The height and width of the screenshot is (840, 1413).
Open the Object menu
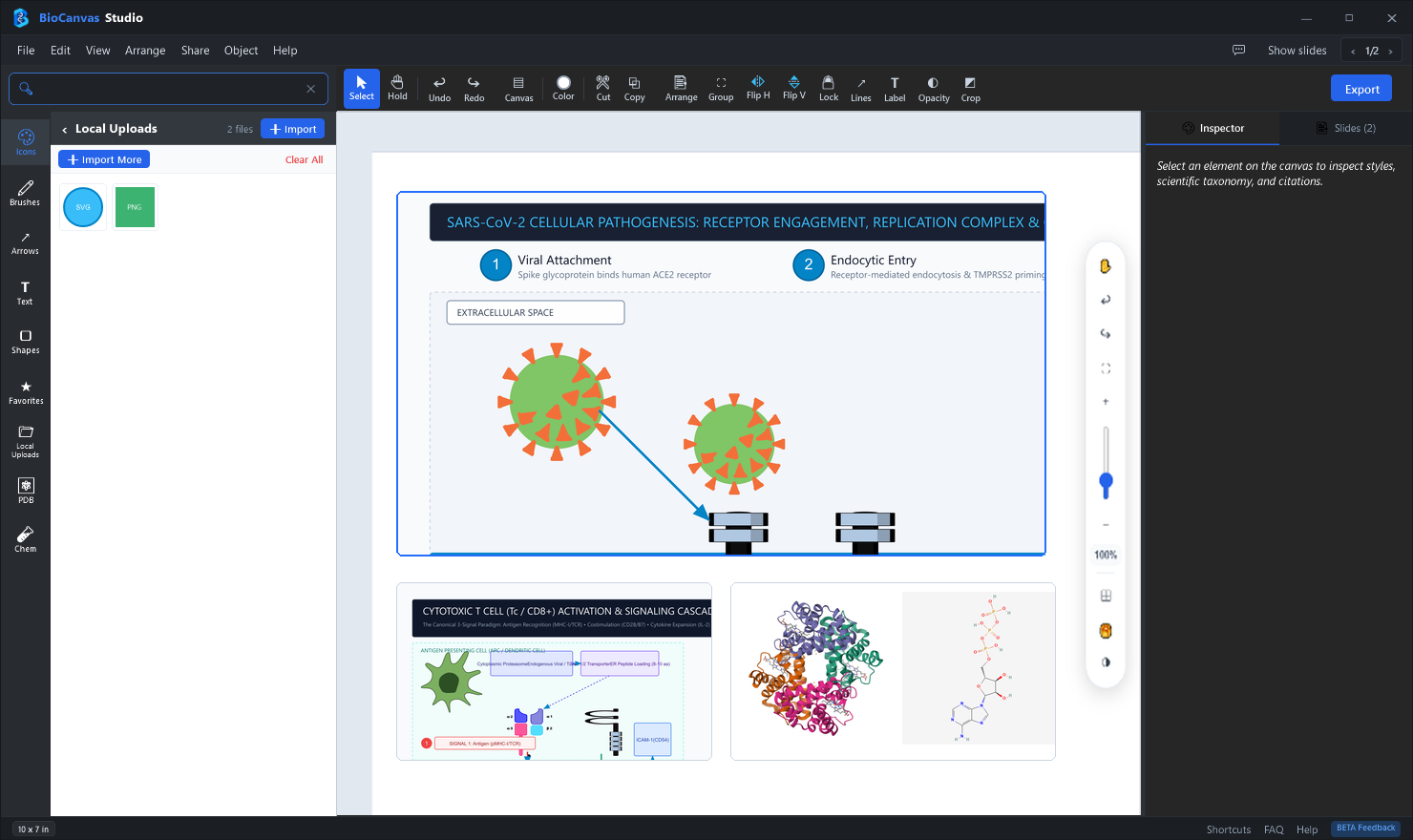tap(241, 51)
